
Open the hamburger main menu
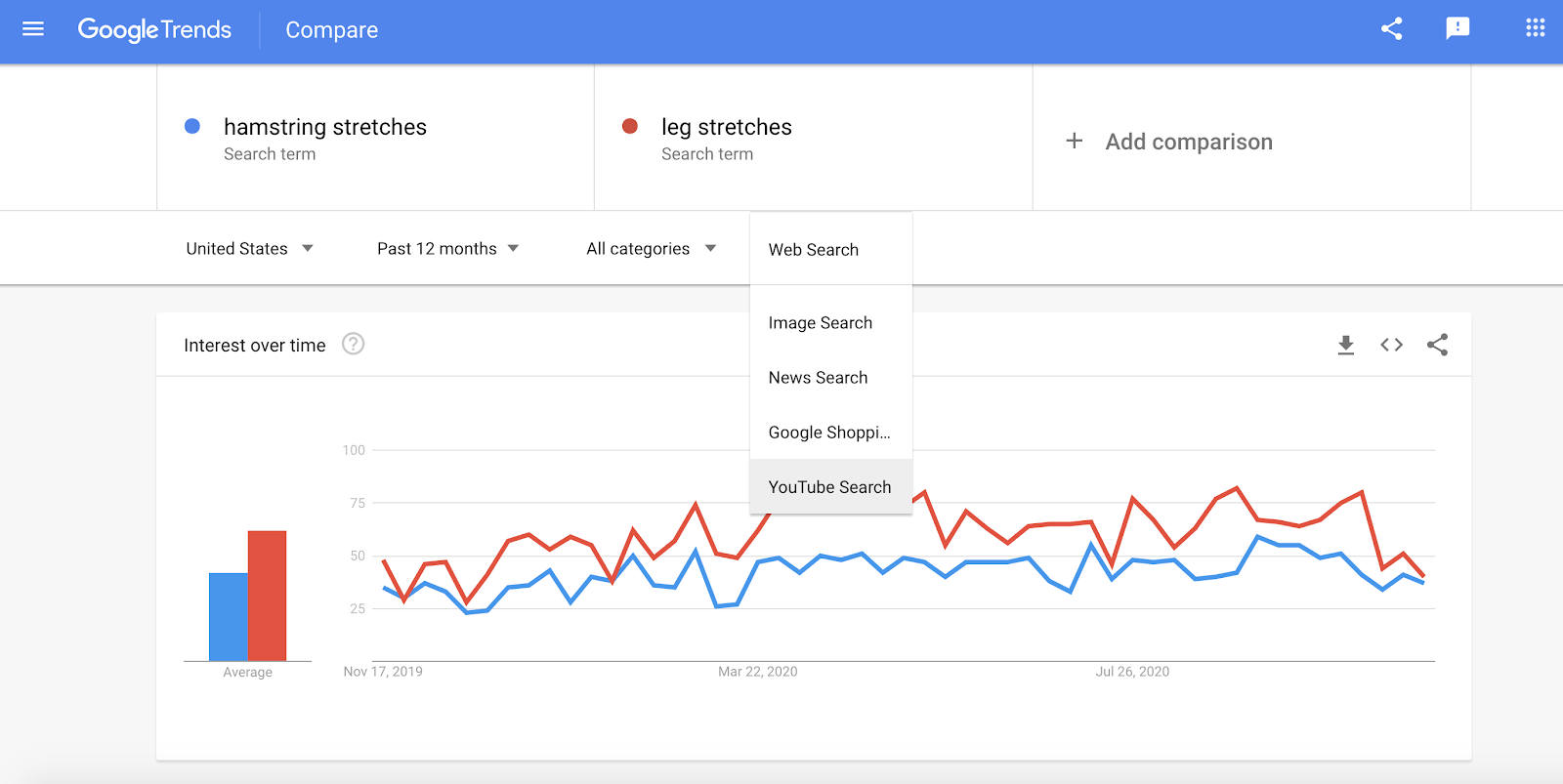[x=33, y=29]
